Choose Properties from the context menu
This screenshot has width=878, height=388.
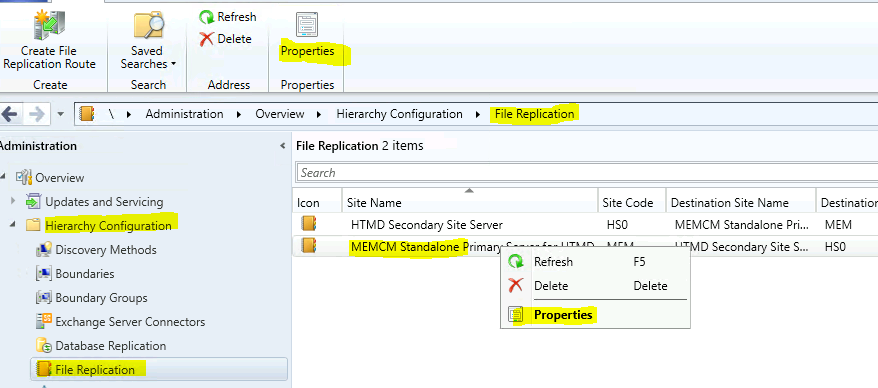[596, 315]
